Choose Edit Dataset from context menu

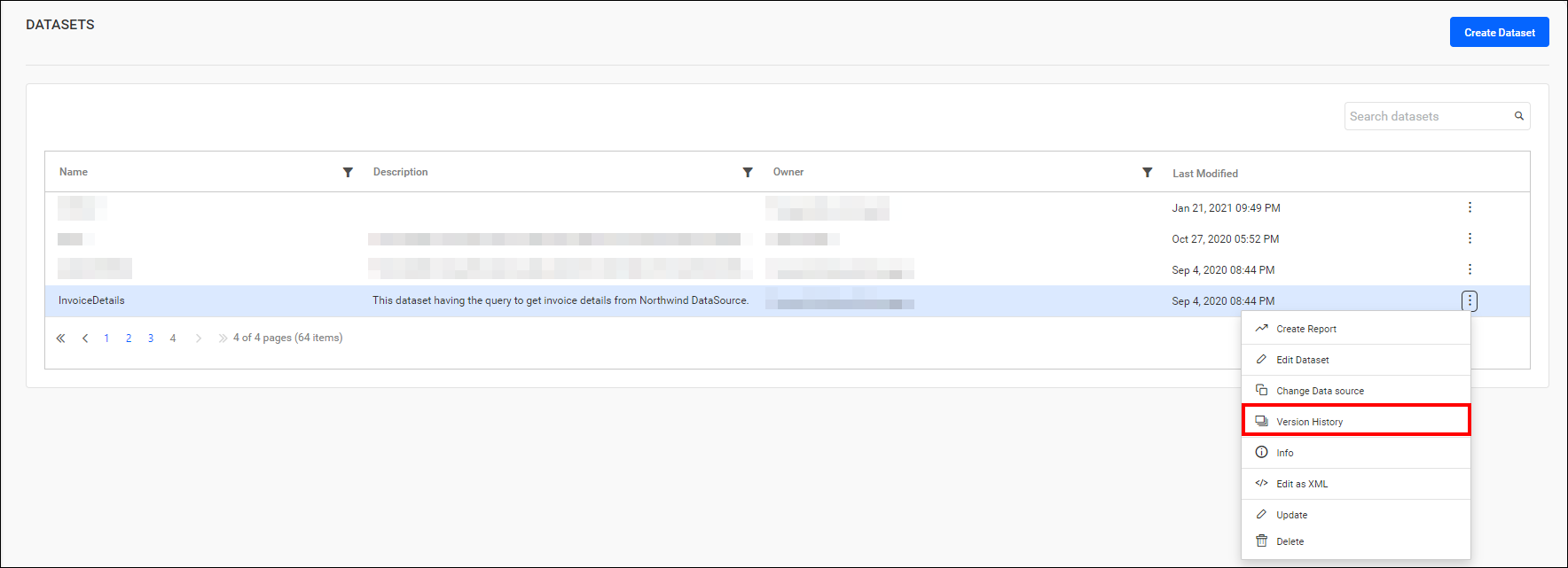click(1356, 360)
